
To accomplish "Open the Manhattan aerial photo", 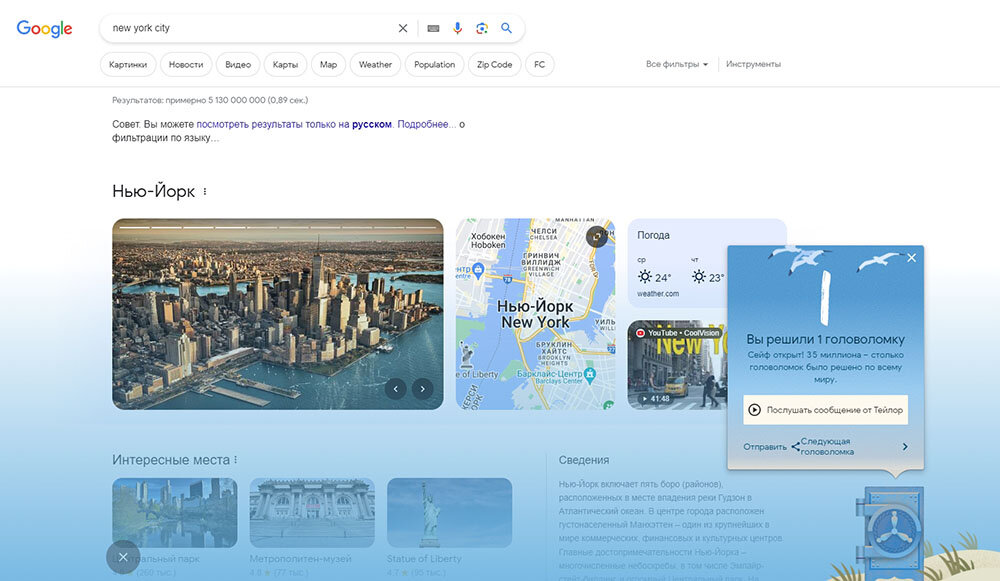I will click(x=277, y=314).
